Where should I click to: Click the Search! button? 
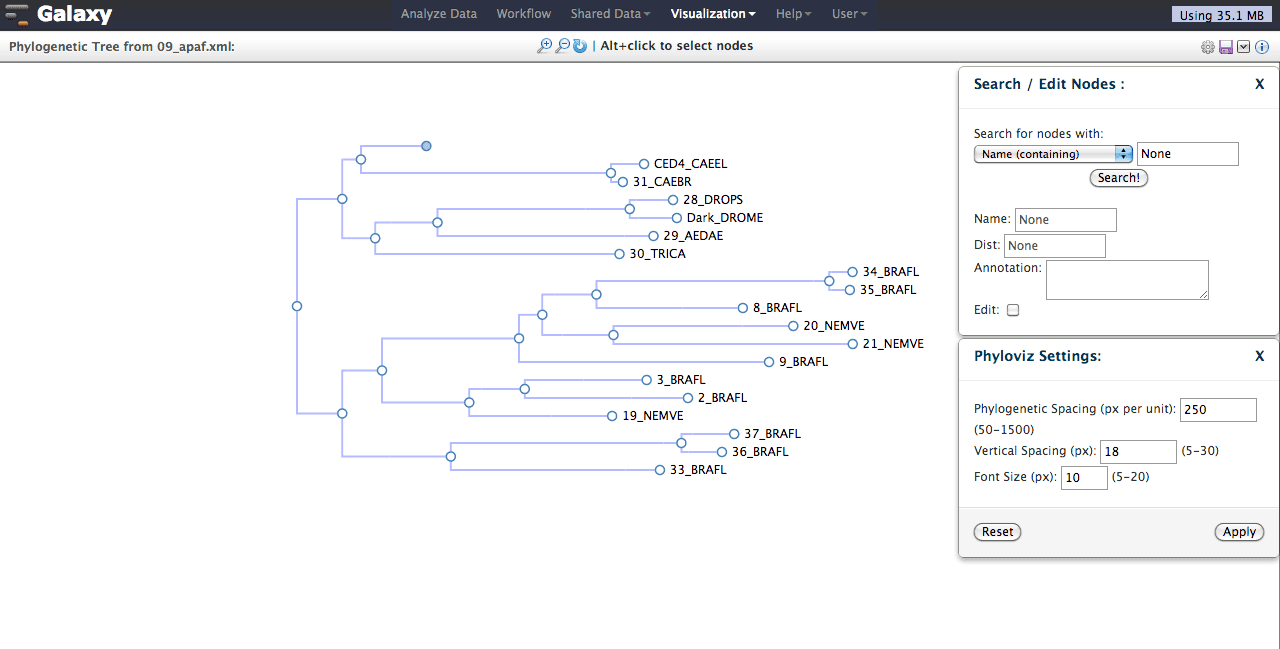[x=1118, y=177]
